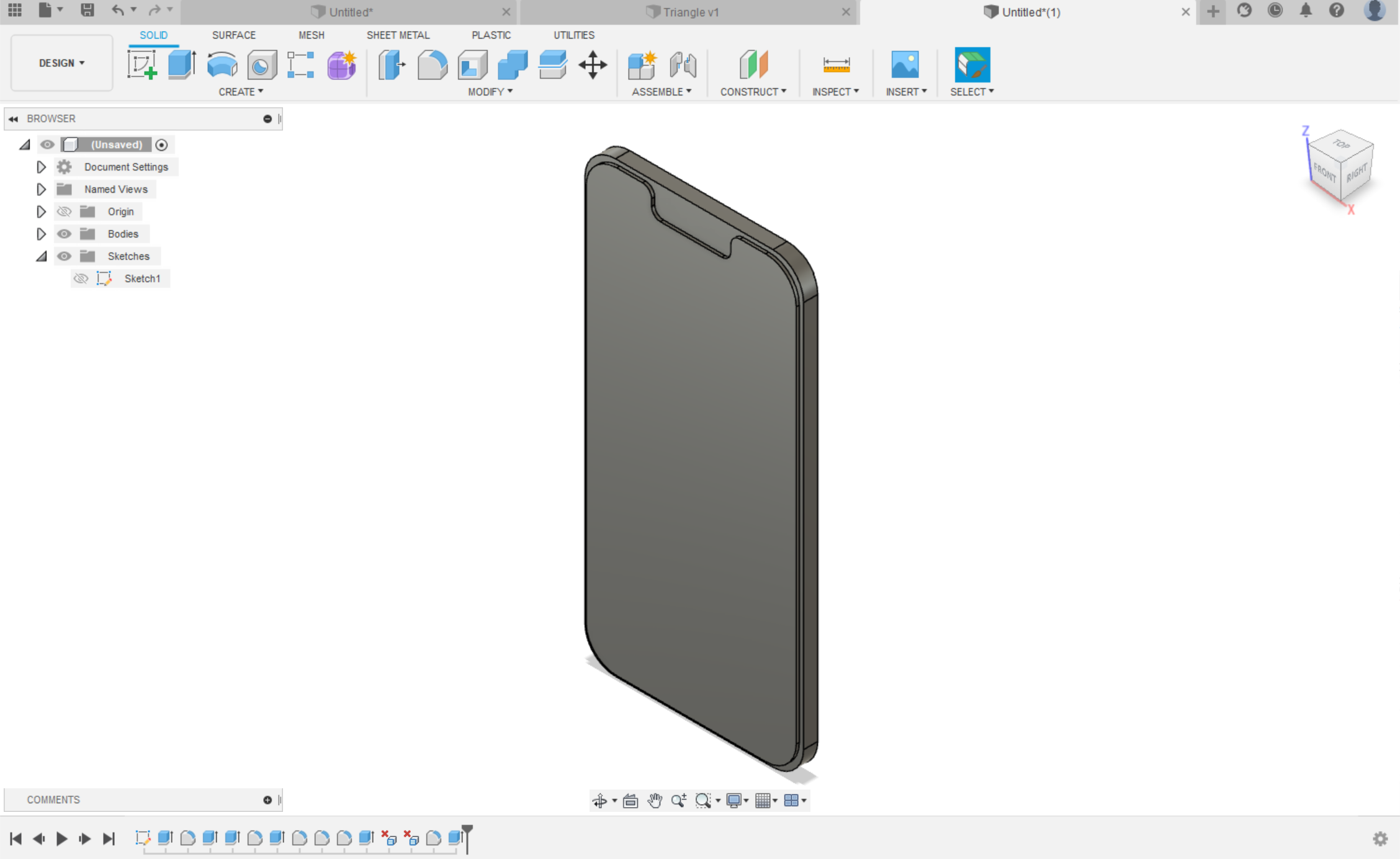The width and height of the screenshot is (1400, 859).
Task: Show the hidden Origin folder
Action: tap(64, 211)
